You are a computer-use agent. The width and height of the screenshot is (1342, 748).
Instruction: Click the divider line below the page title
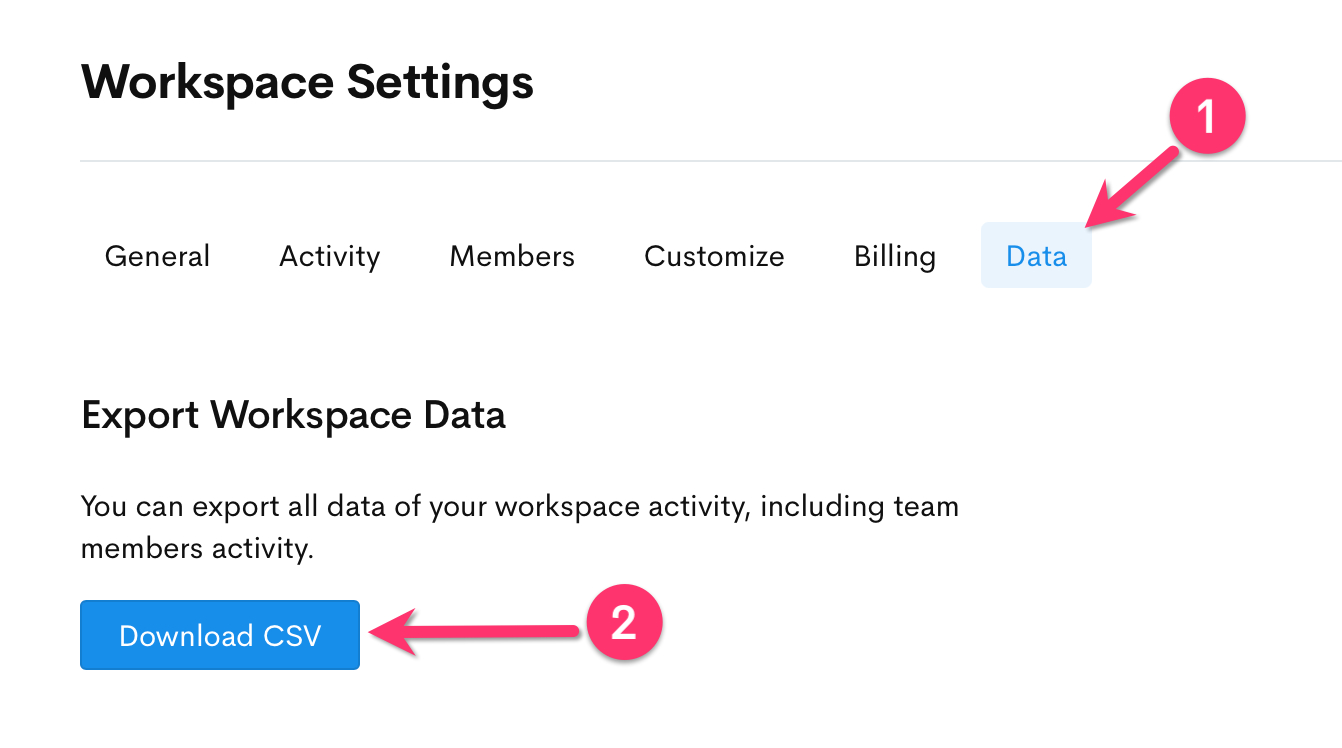pos(700,160)
